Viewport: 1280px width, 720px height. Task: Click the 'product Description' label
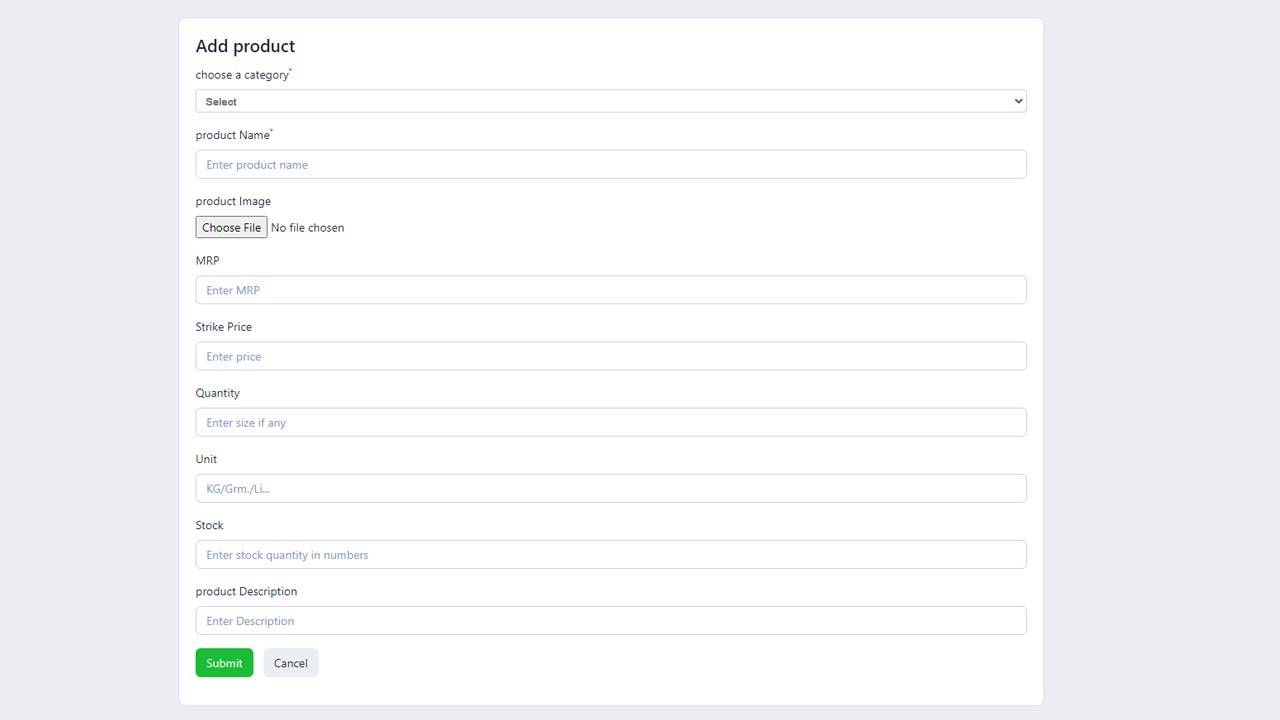[x=246, y=591]
